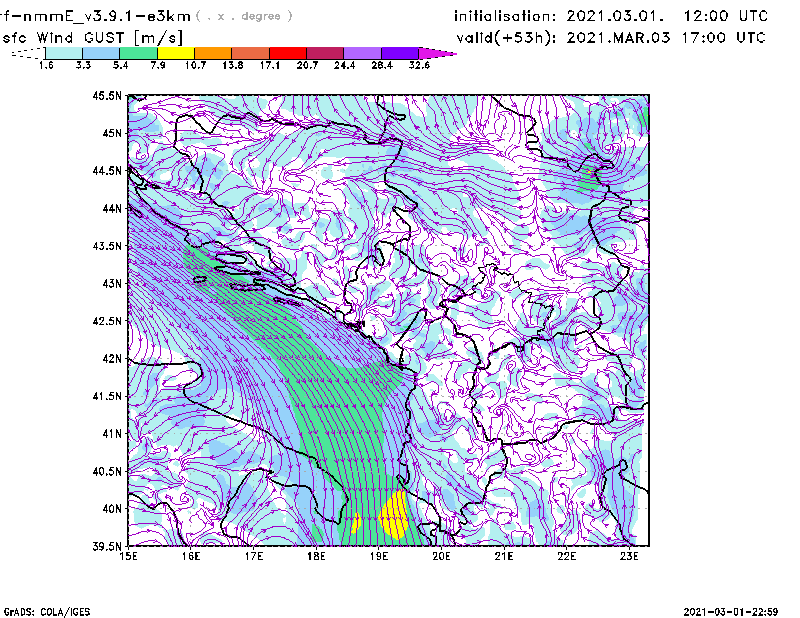The image size is (800, 618).
Task: Click the small yellow gust patch near 18.6E
Action: coord(356,522)
